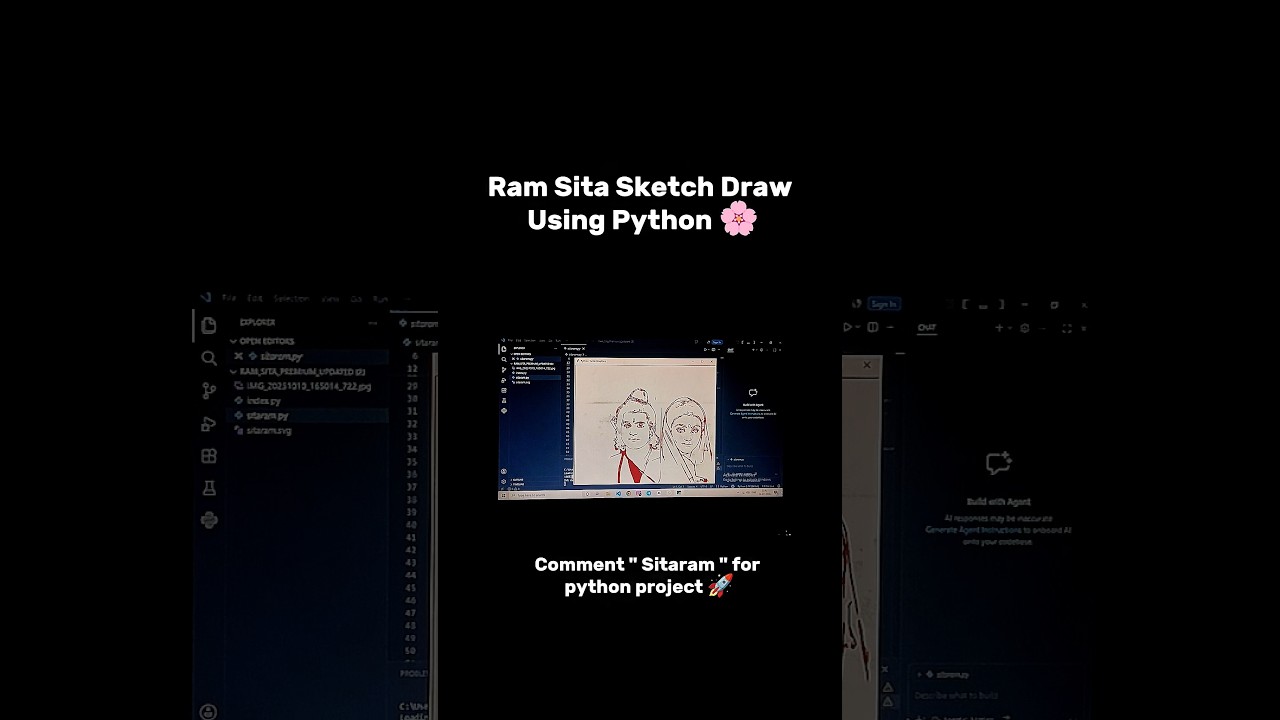Open the Run and Debug view icon
Viewport: 1280px width, 720px height.
(208, 423)
